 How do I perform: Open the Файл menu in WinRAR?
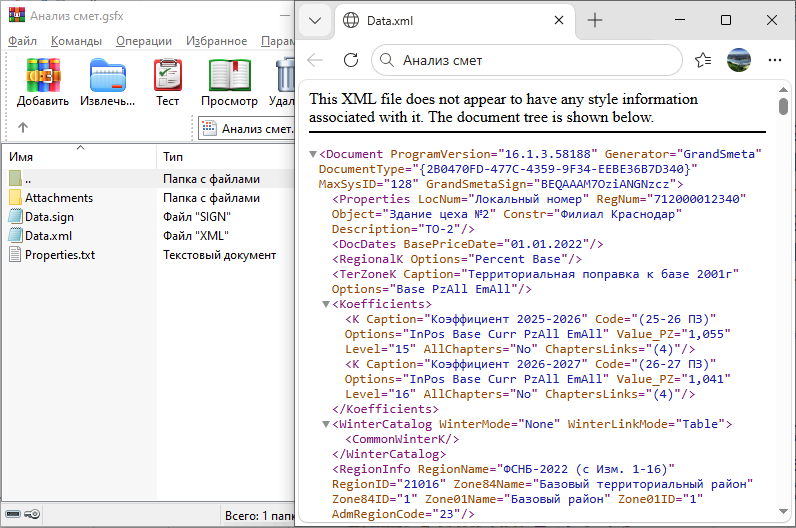click(22, 41)
